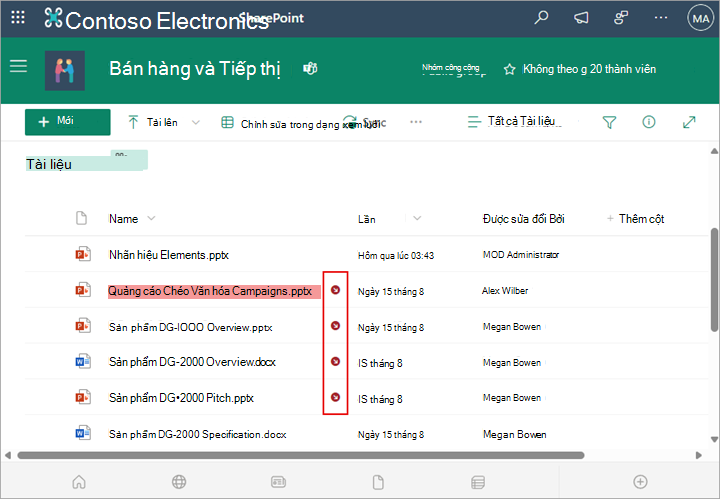Screen dimensions: 720x499
Task: Open the news bottom bar icon
Action: click(278, 482)
